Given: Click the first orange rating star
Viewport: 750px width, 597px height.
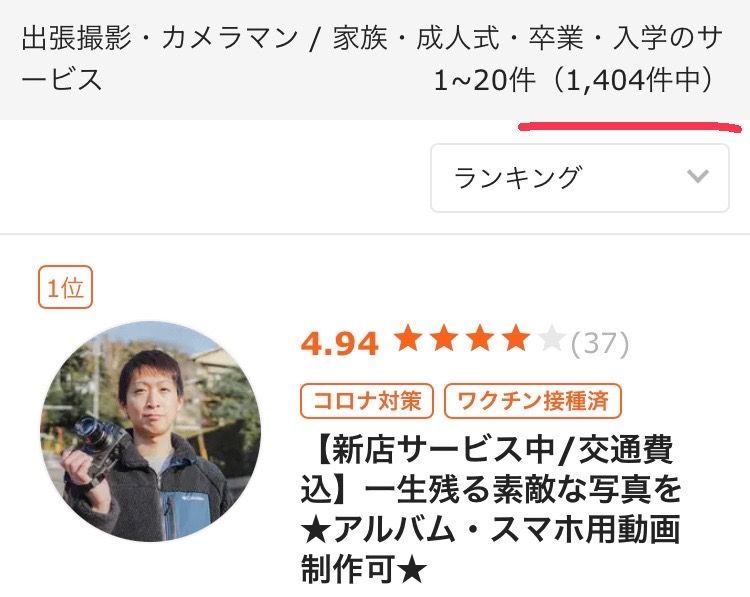Looking at the screenshot, I should [408, 338].
